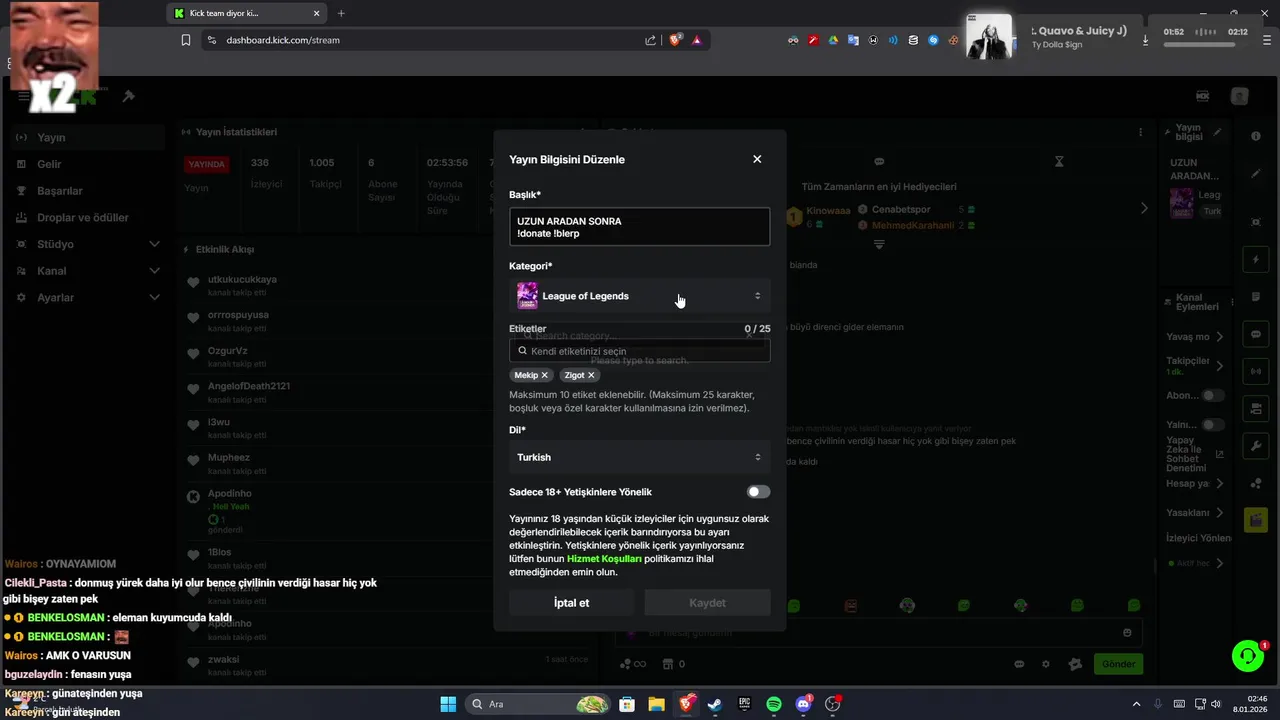Click the cookie extension icon
Screen dimensions: 1280x720
pyautogui.click(x=953, y=40)
